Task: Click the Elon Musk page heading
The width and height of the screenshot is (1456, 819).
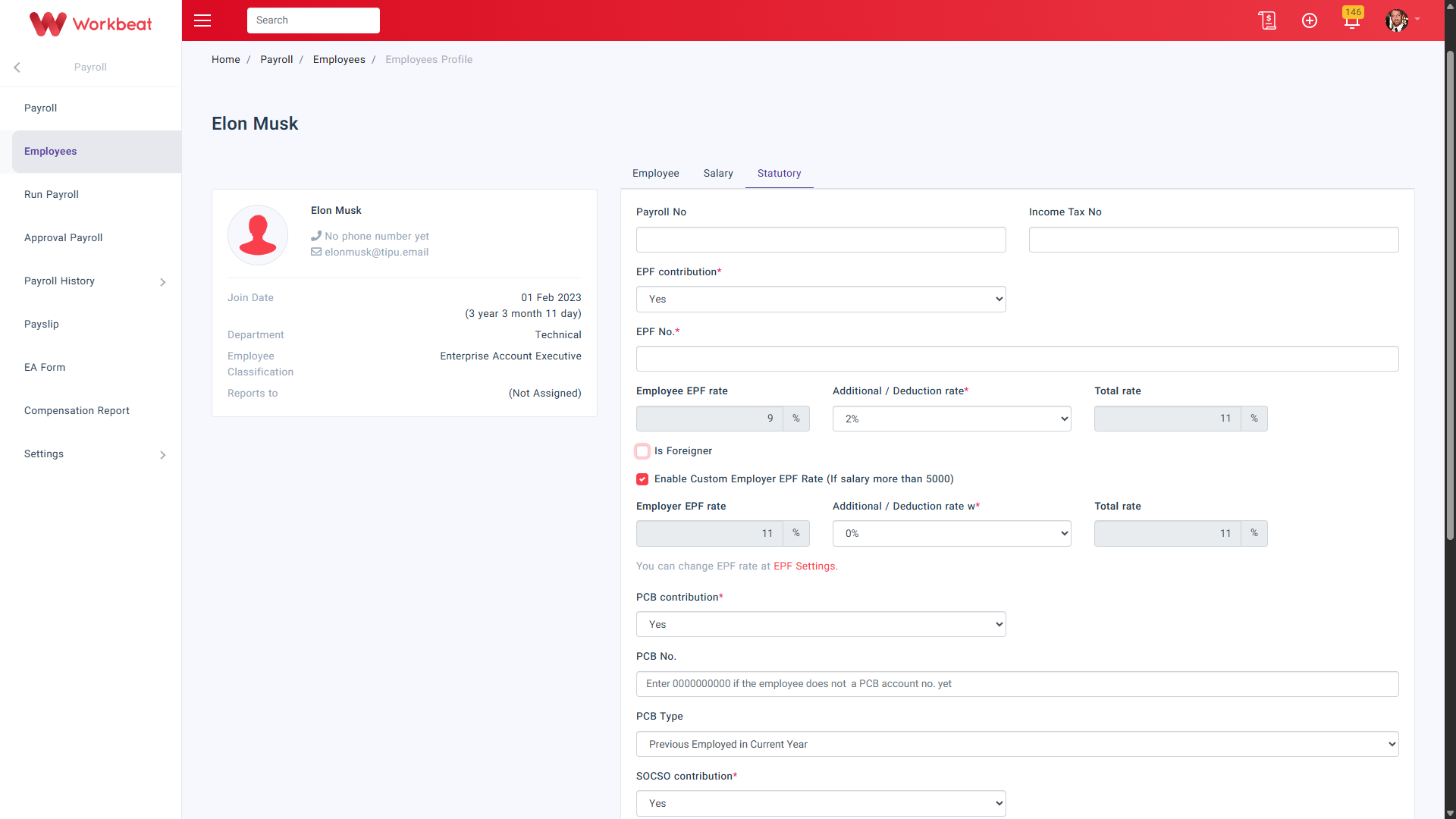Action: [x=255, y=124]
